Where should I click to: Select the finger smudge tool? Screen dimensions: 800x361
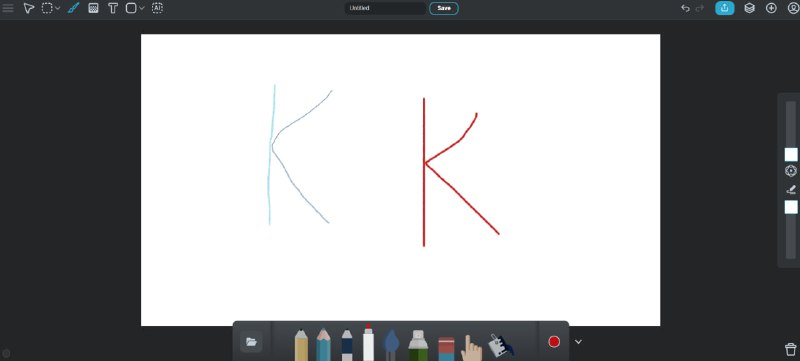pos(471,348)
